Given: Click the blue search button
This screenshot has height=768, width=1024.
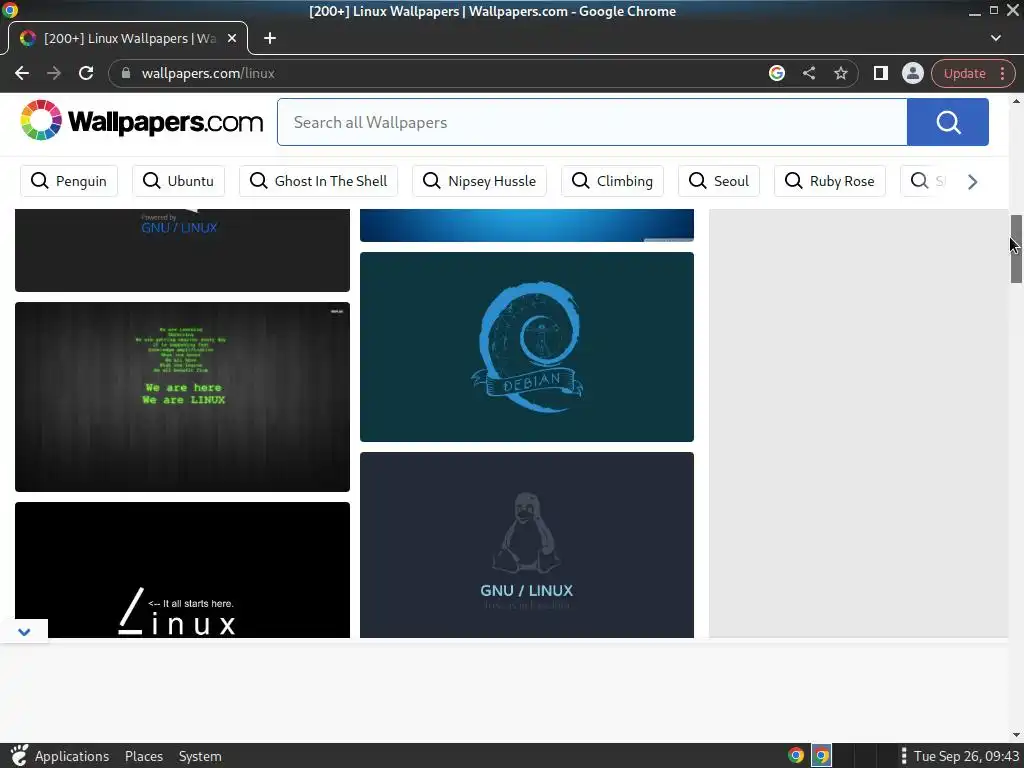Looking at the screenshot, I should pos(948,122).
